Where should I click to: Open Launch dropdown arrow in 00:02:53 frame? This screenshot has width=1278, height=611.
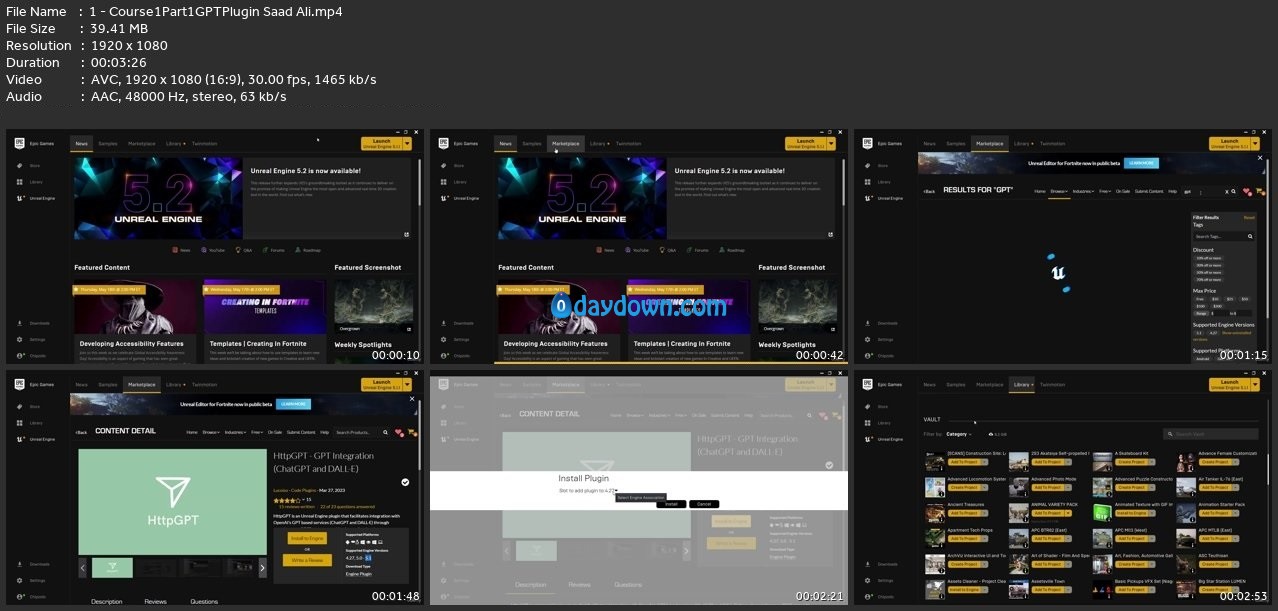[x=1256, y=384]
